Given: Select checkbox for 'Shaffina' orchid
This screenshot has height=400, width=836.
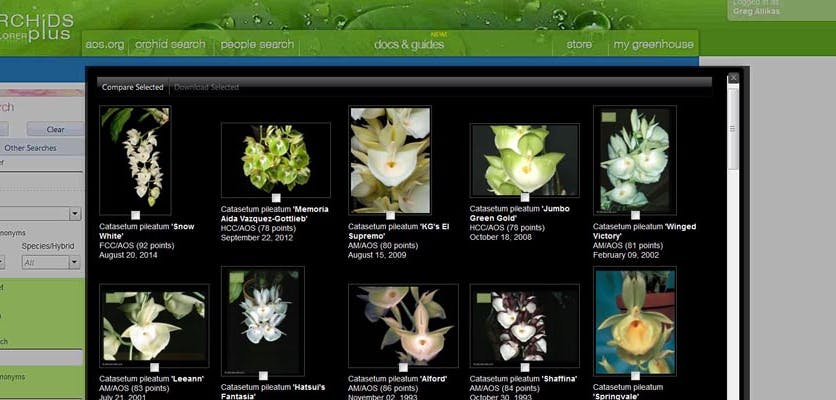Looking at the screenshot, I should pyautogui.click(x=525, y=367).
